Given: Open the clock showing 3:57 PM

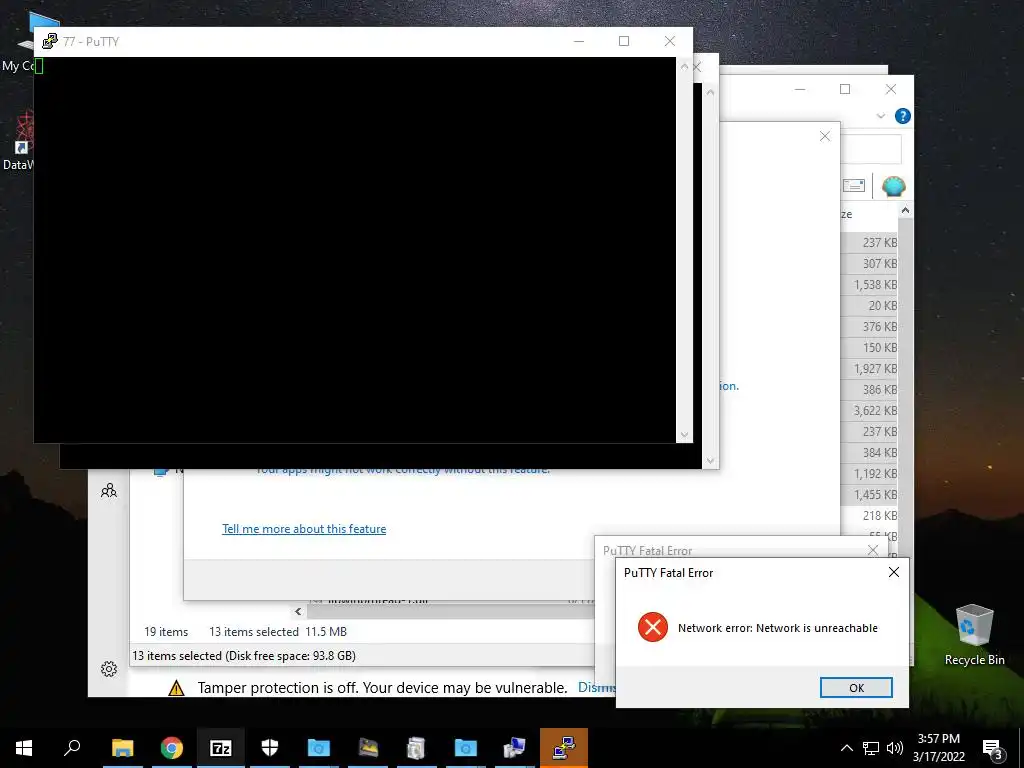Looking at the screenshot, I should 938,748.
